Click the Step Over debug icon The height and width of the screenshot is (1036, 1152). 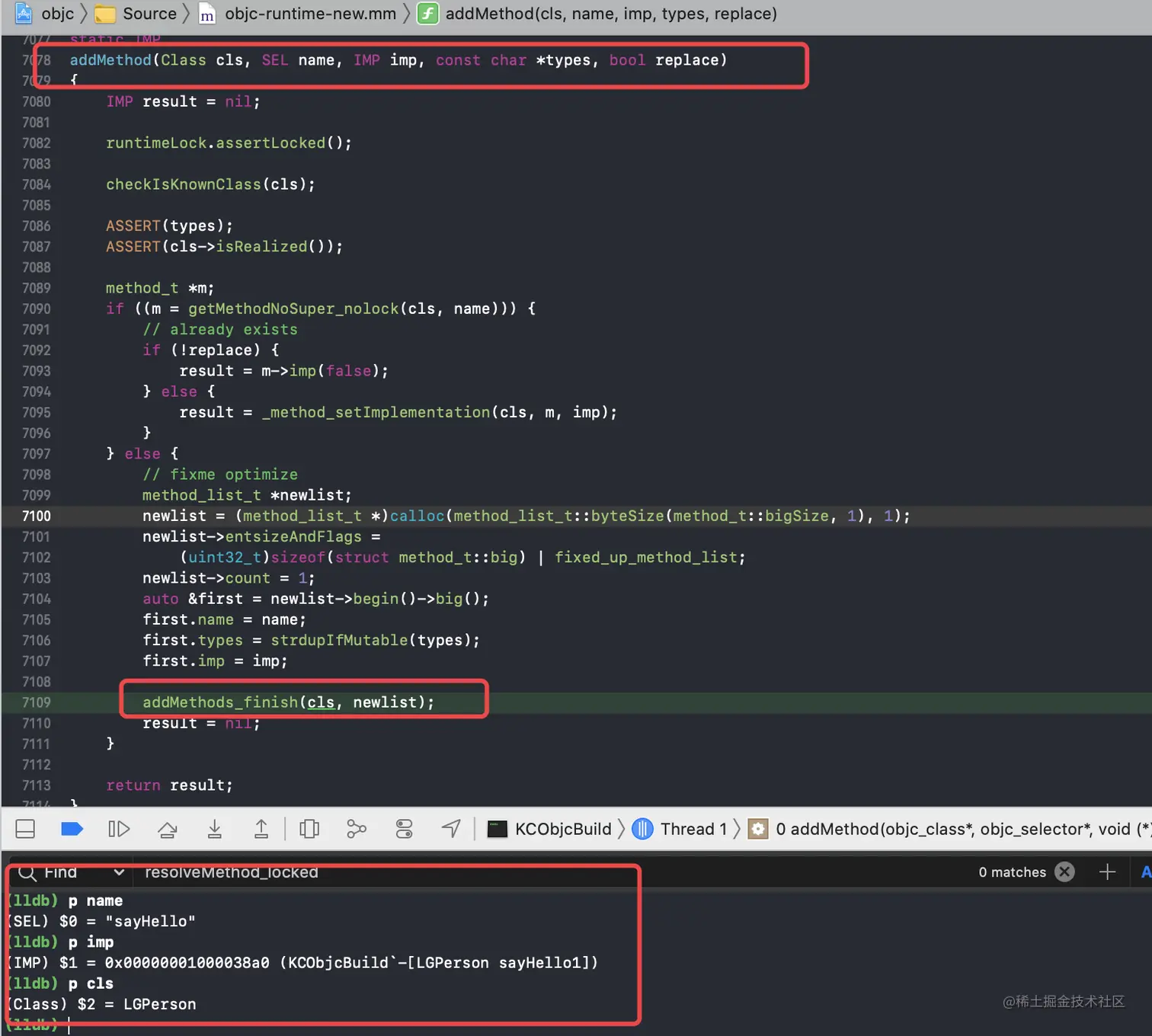tap(168, 829)
